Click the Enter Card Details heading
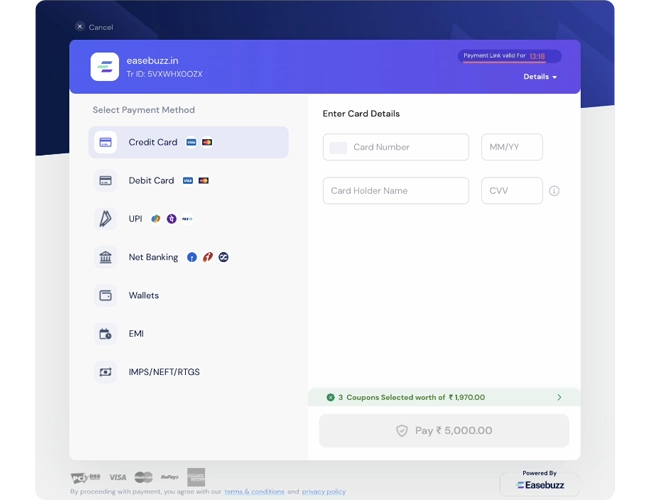Screen dimensions: 650x500 tap(361, 114)
